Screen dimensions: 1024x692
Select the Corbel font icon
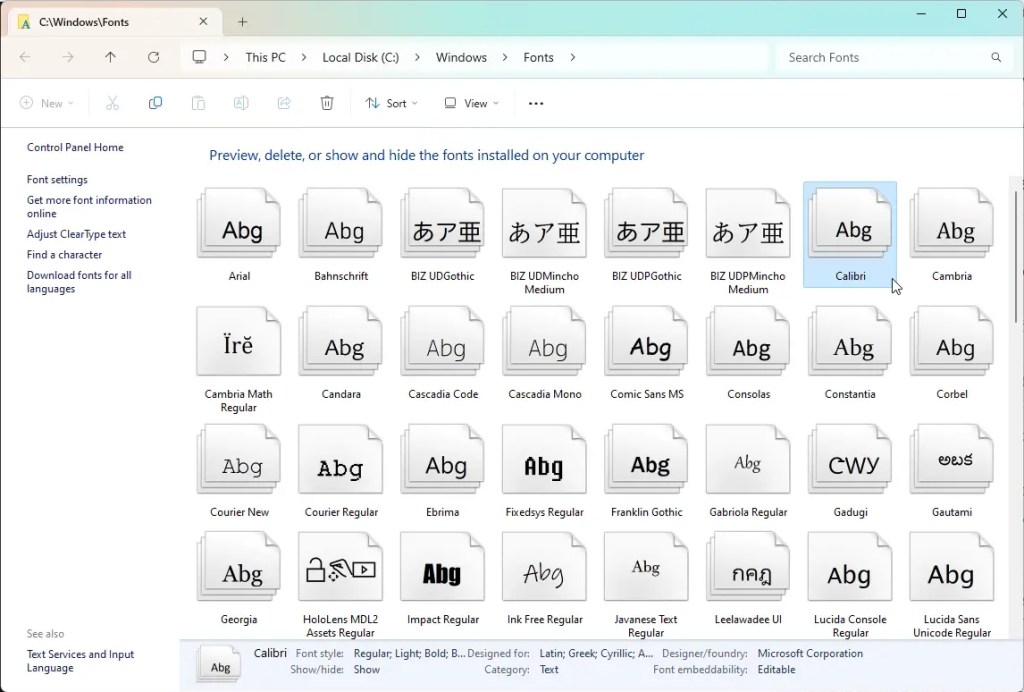[952, 341]
